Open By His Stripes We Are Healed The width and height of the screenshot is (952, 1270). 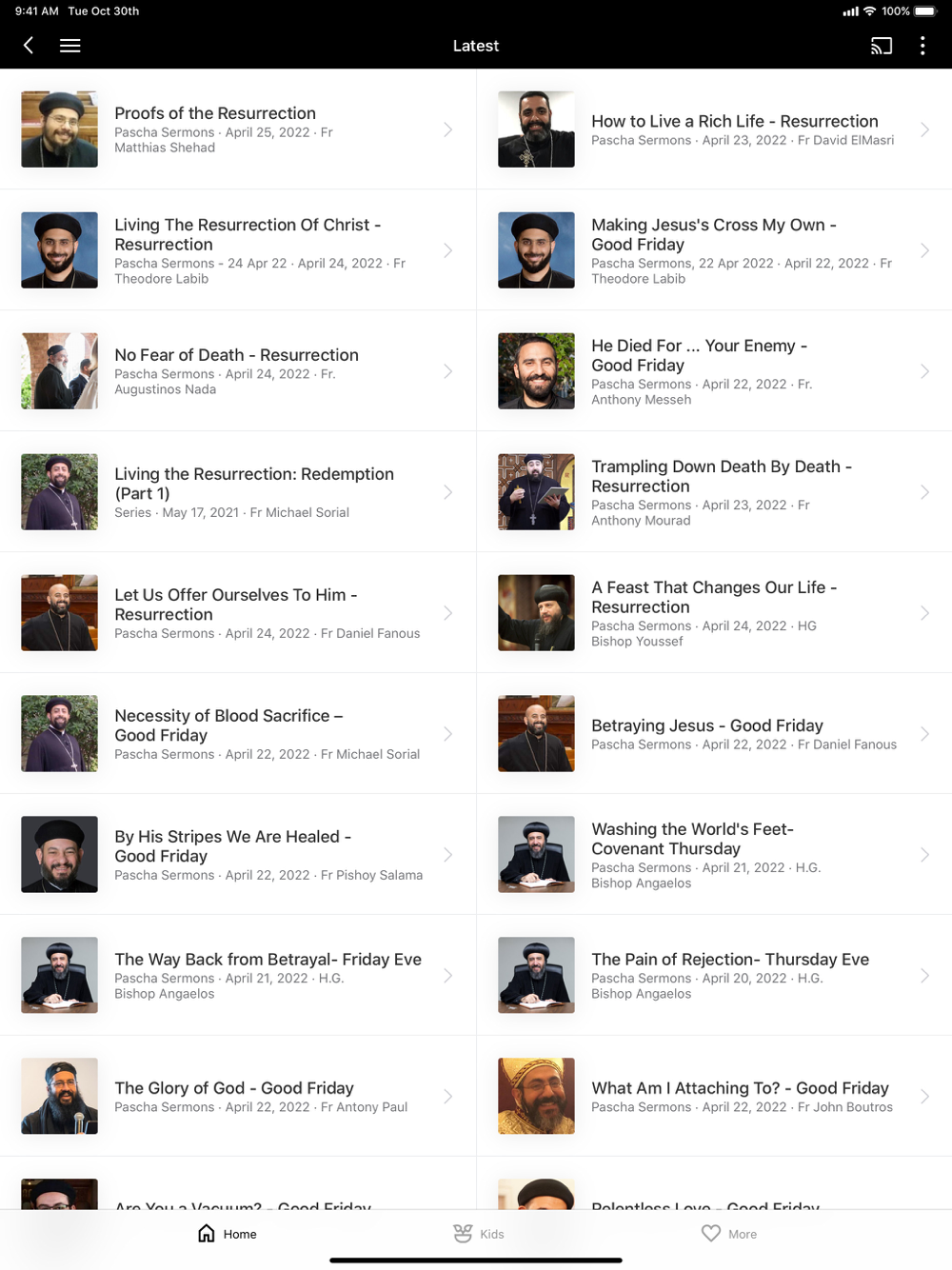click(238, 855)
